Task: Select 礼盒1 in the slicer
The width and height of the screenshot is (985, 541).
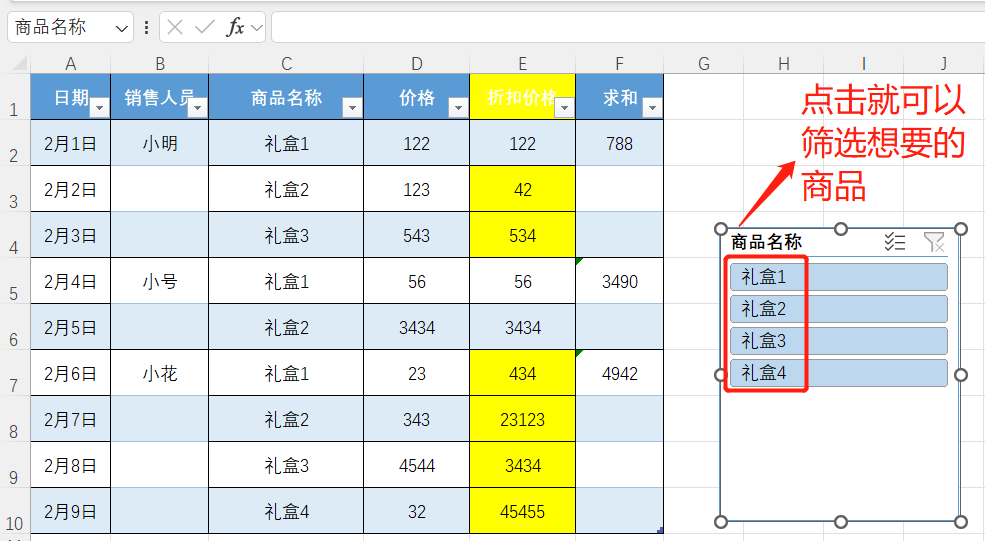Action: pyautogui.click(x=839, y=277)
